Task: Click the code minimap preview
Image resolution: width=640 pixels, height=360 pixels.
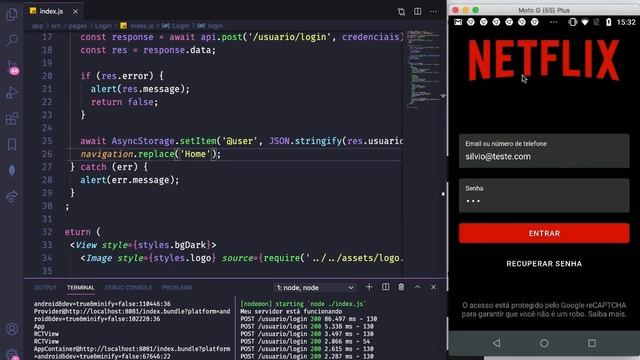Action: point(424,69)
